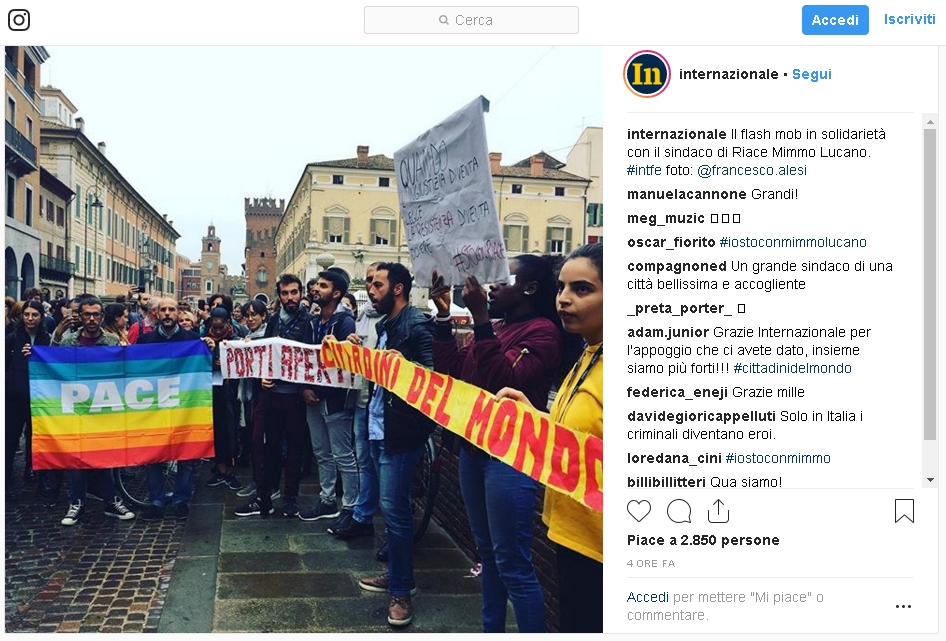Open @francesco.alesi photo credit link
This screenshot has width=946, height=641.
752,170
